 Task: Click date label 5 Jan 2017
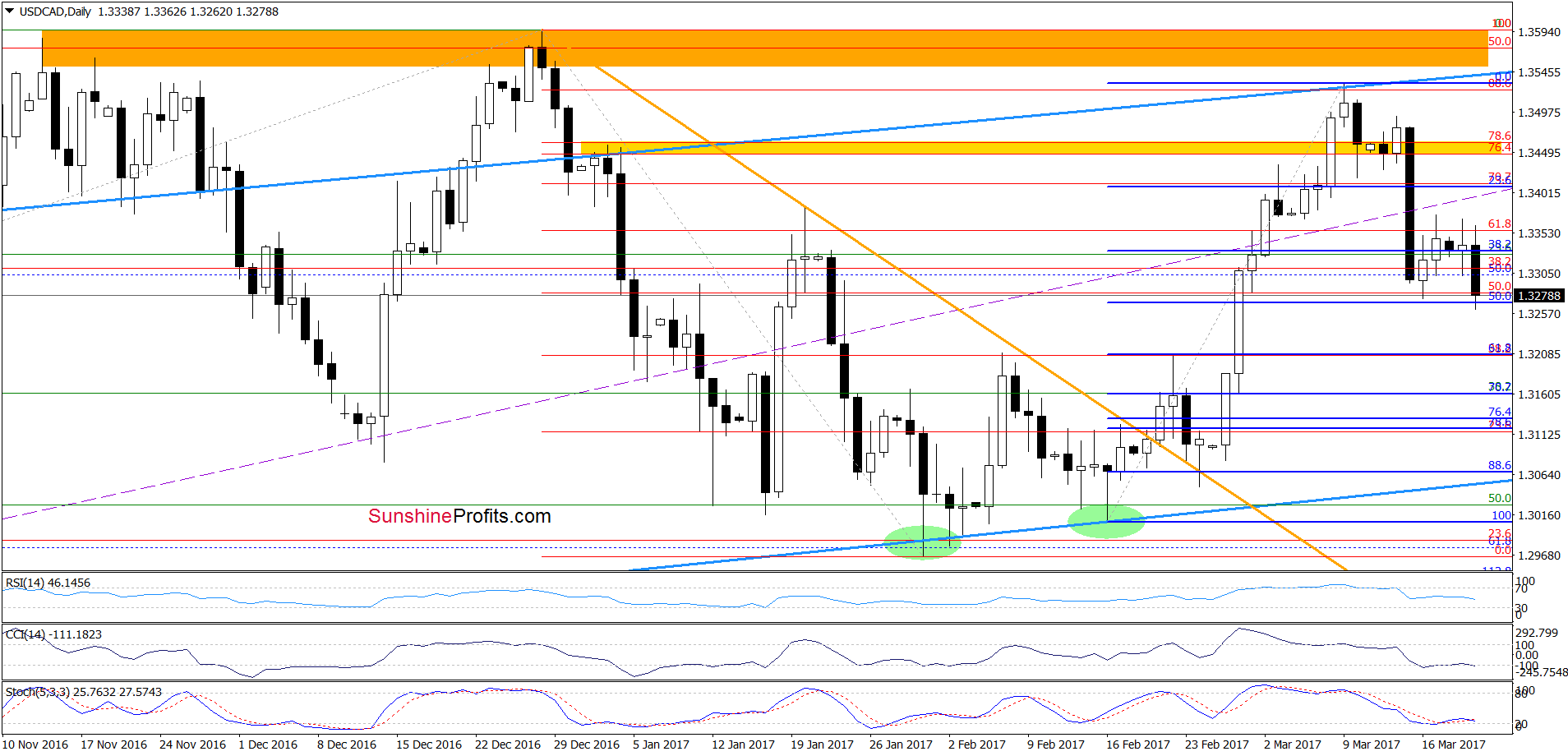(x=662, y=744)
